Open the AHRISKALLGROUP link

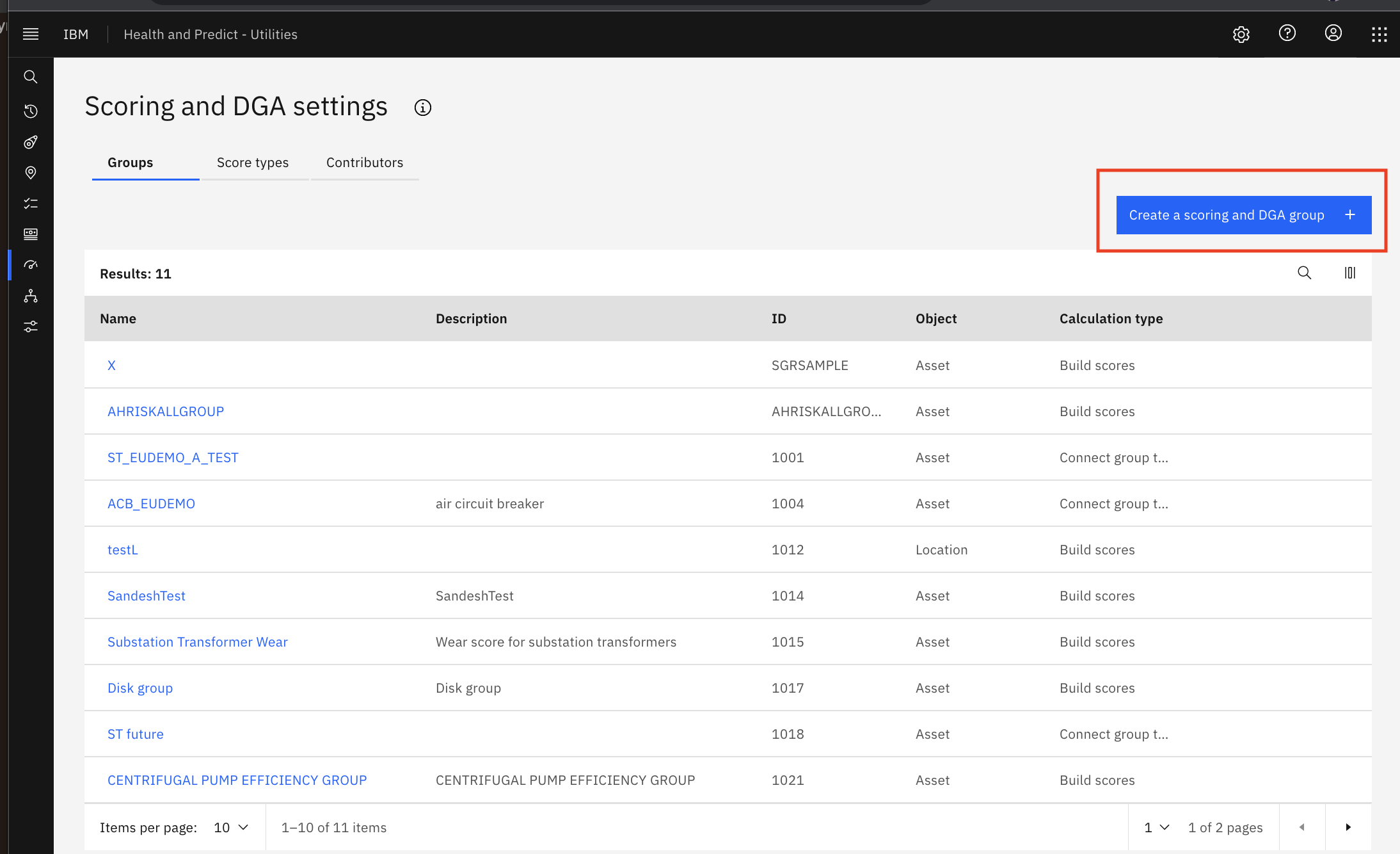(166, 412)
